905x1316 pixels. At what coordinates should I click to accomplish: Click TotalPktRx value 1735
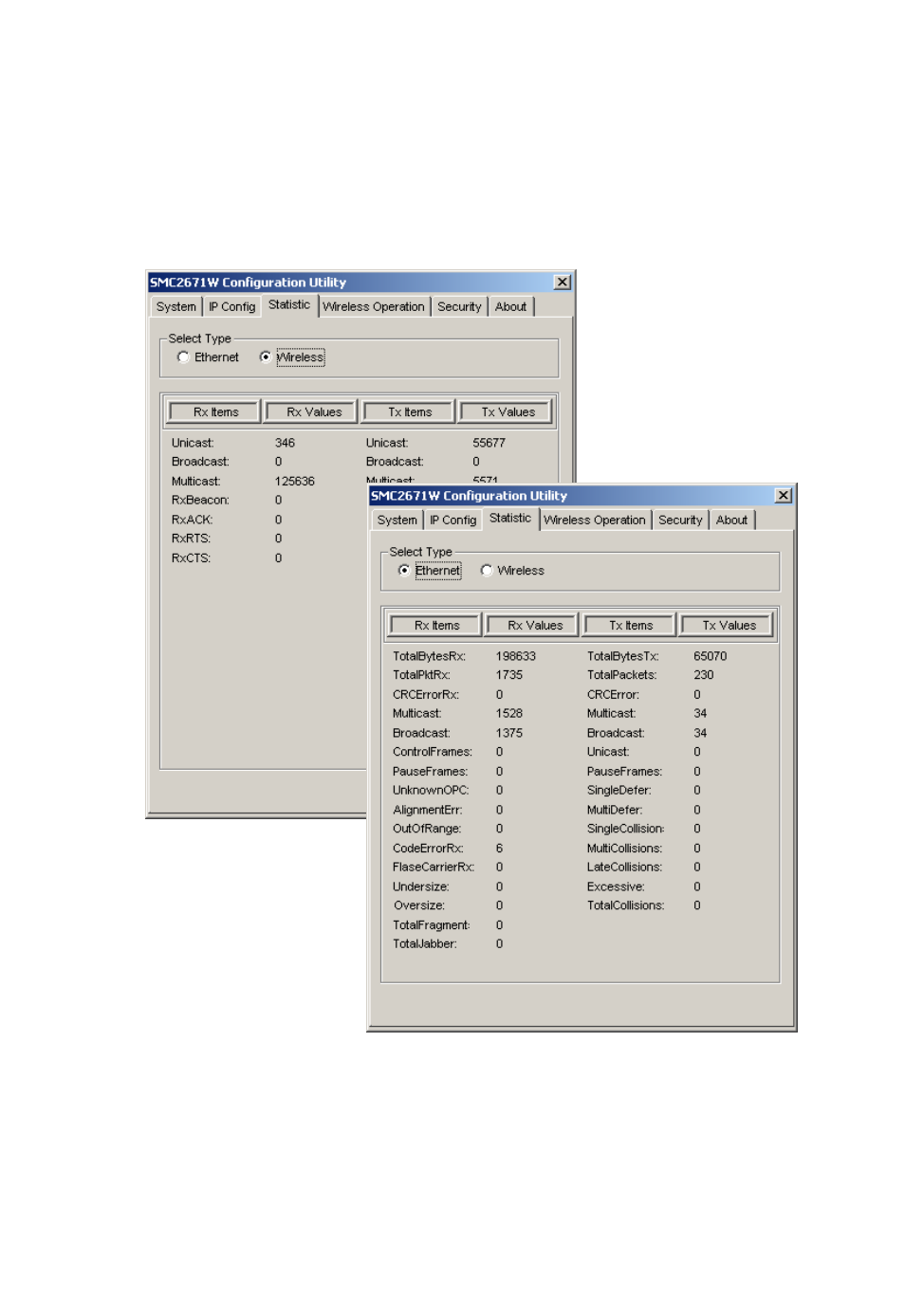click(x=509, y=675)
